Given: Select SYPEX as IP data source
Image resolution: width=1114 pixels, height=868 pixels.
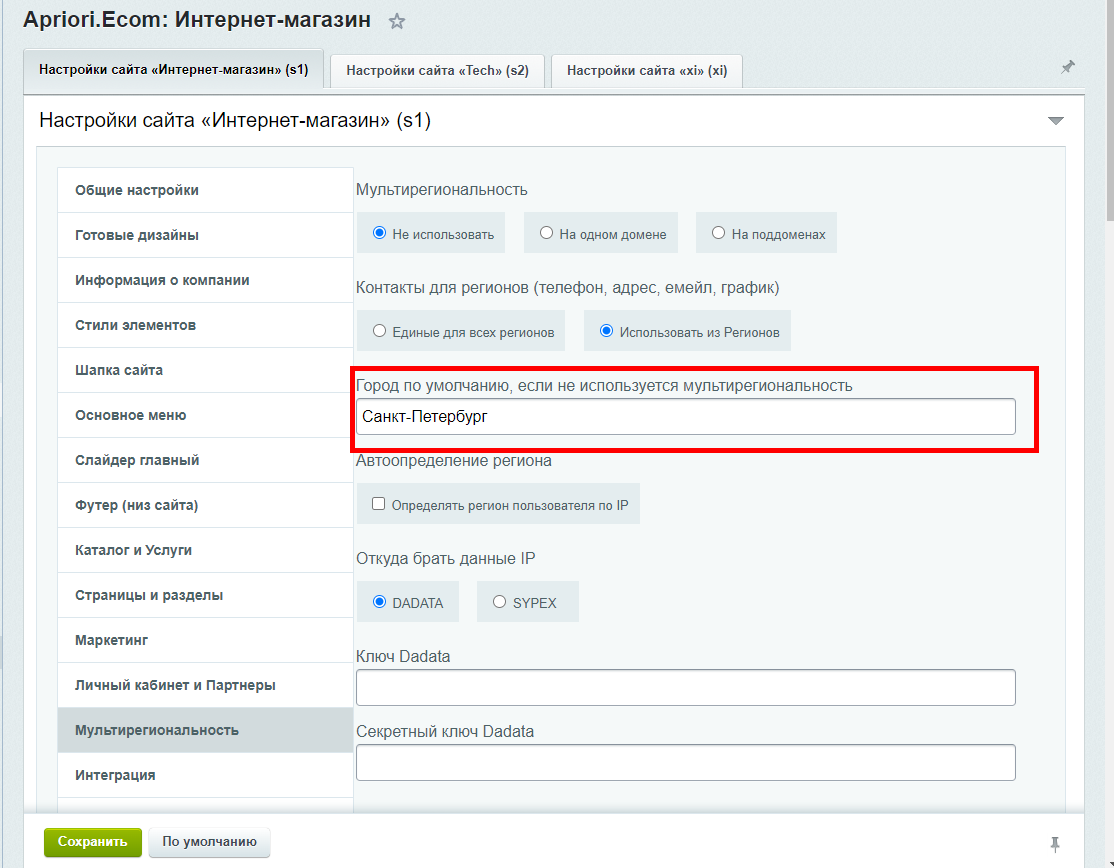Looking at the screenshot, I should pos(500,602).
